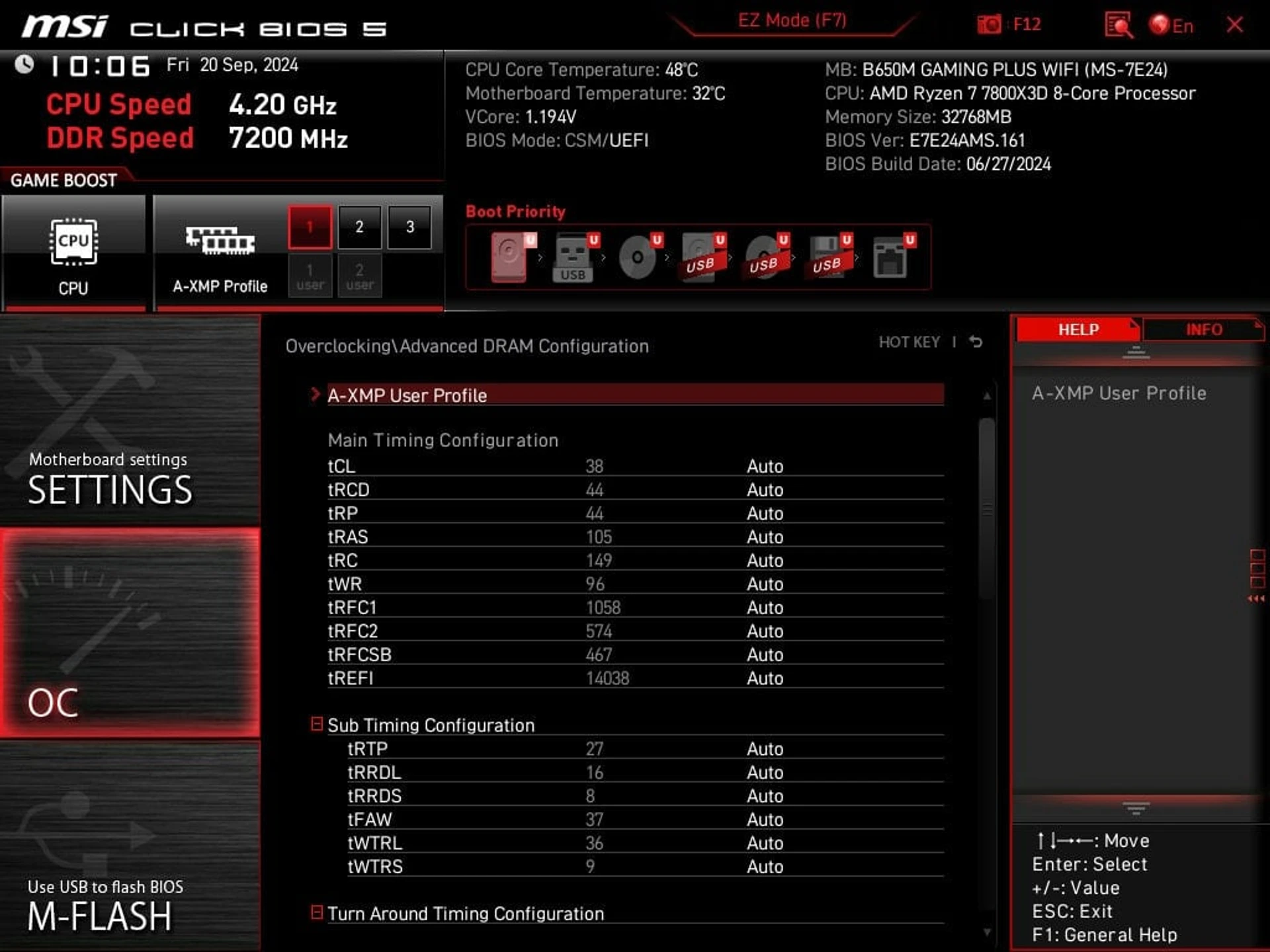Click the Main Timing Configuration heading

(443, 440)
